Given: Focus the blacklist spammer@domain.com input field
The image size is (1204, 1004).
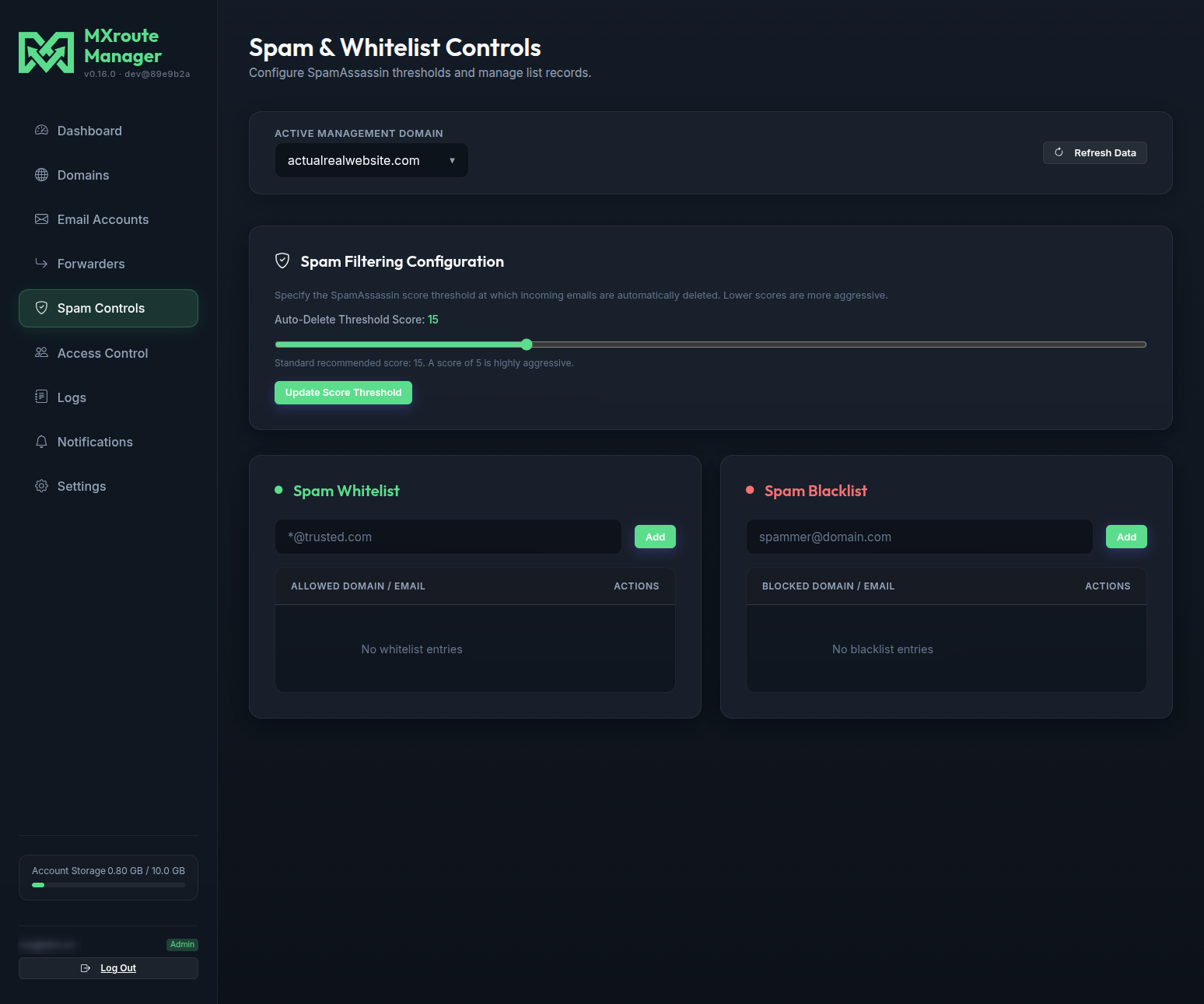Looking at the screenshot, I should click(919, 537).
